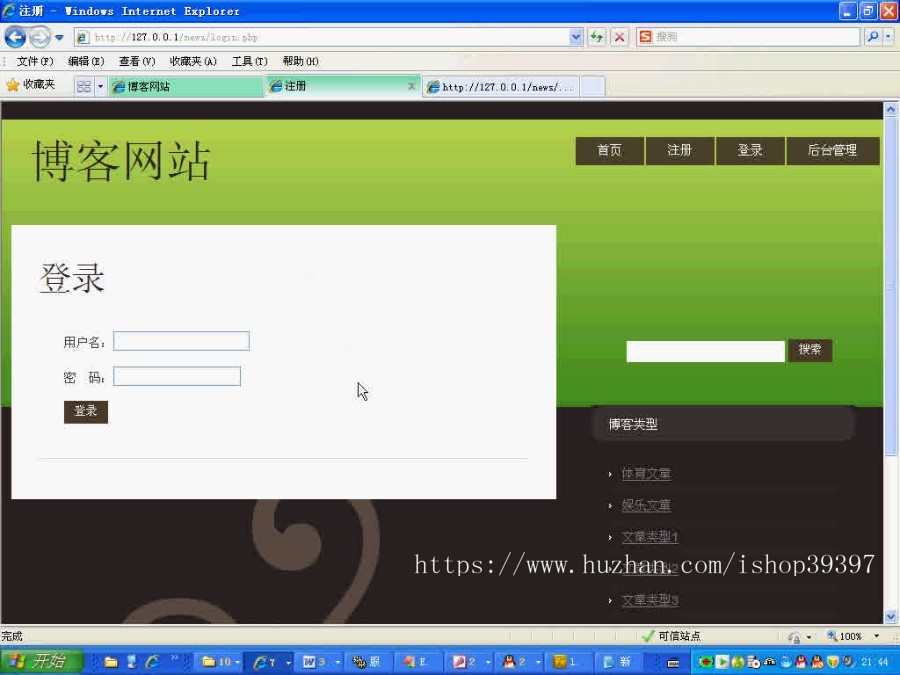Click the 用户名 input field
This screenshot has height=675, width=900.
(181, 341)
